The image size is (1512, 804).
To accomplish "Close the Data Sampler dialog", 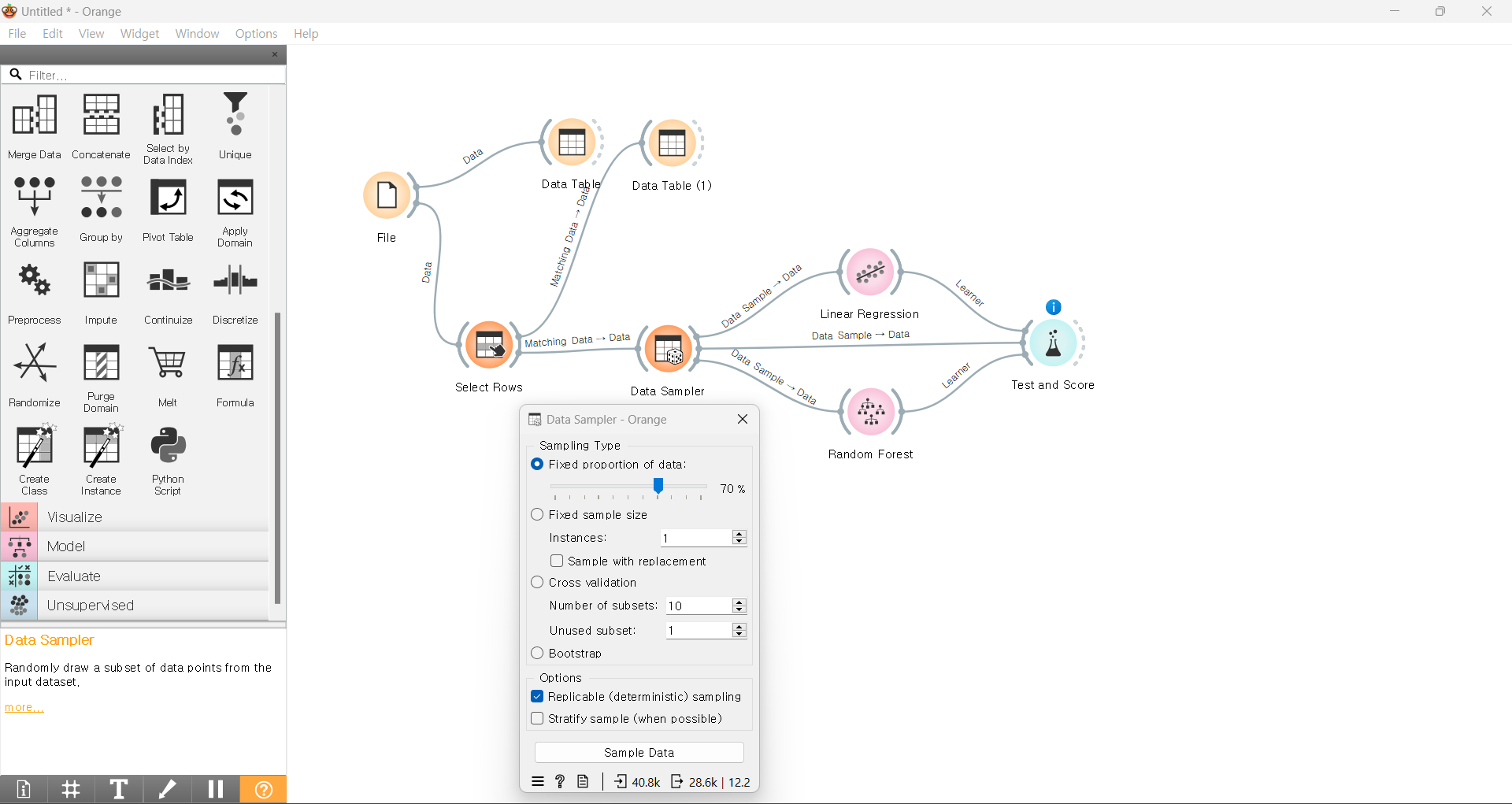I will click(x=743, y=419).
